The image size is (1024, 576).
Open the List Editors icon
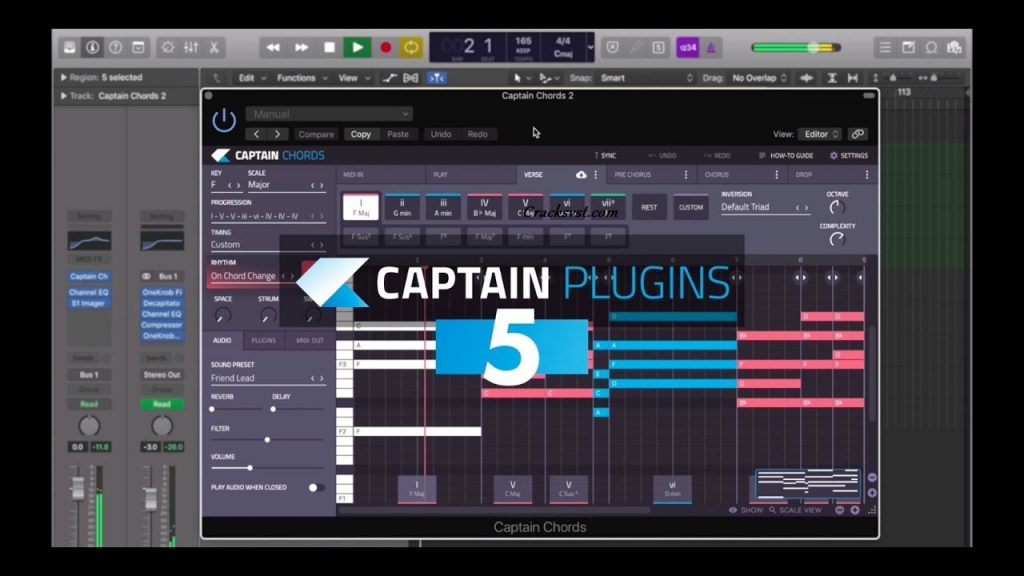tap(885, 47)
